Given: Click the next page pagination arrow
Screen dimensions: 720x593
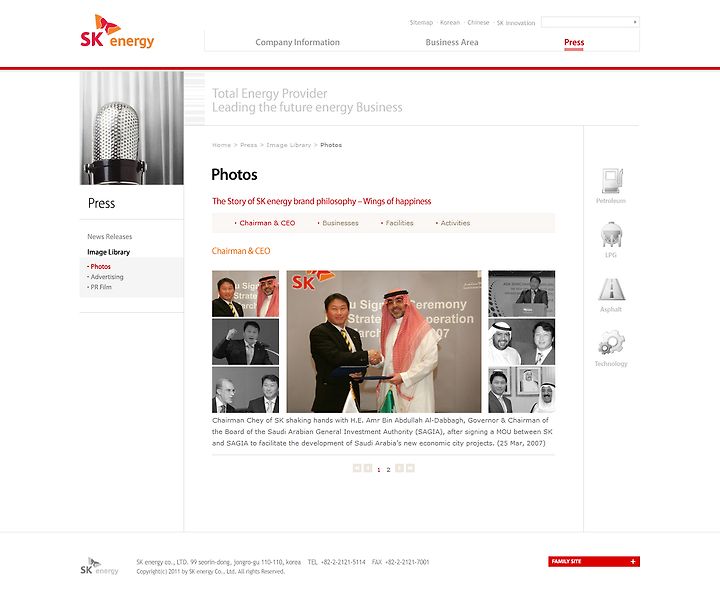Looking at the screenshot, I should [x=399, y=468].
